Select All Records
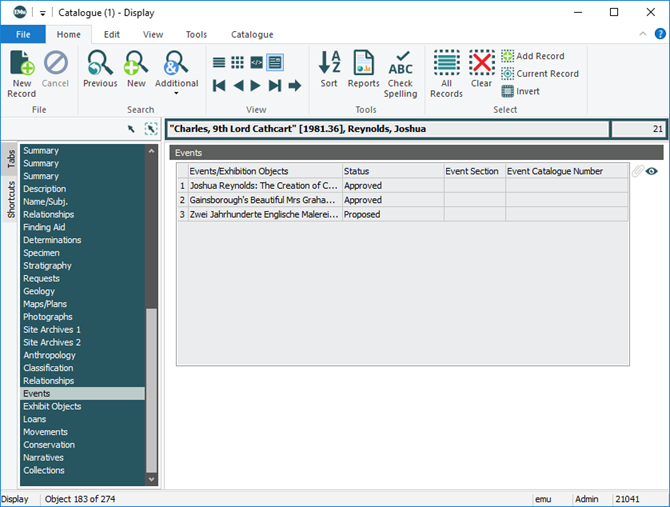This screenshot has width=670, height=507. (446, 73)
